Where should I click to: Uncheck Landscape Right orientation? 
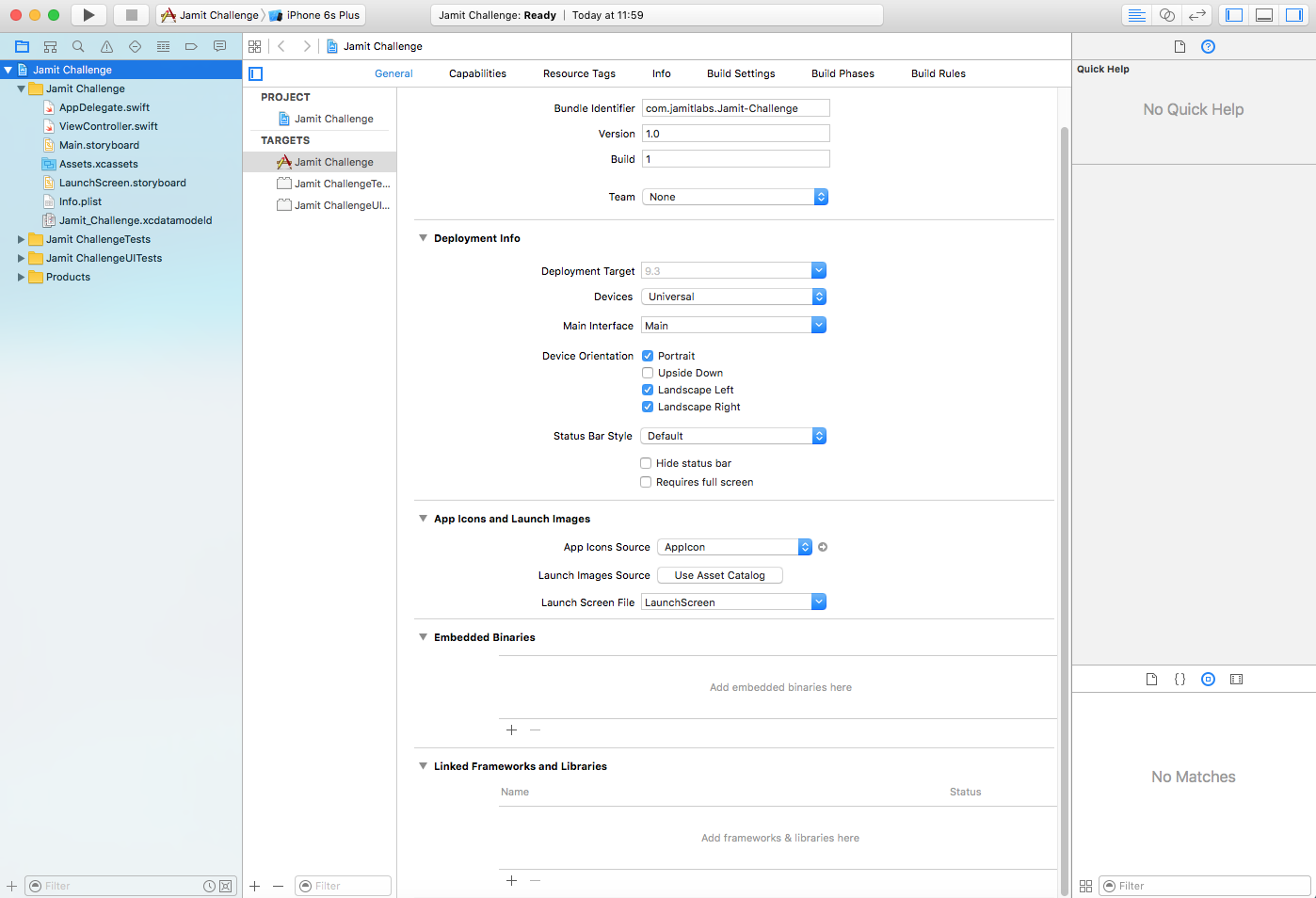tap(648, 407)
